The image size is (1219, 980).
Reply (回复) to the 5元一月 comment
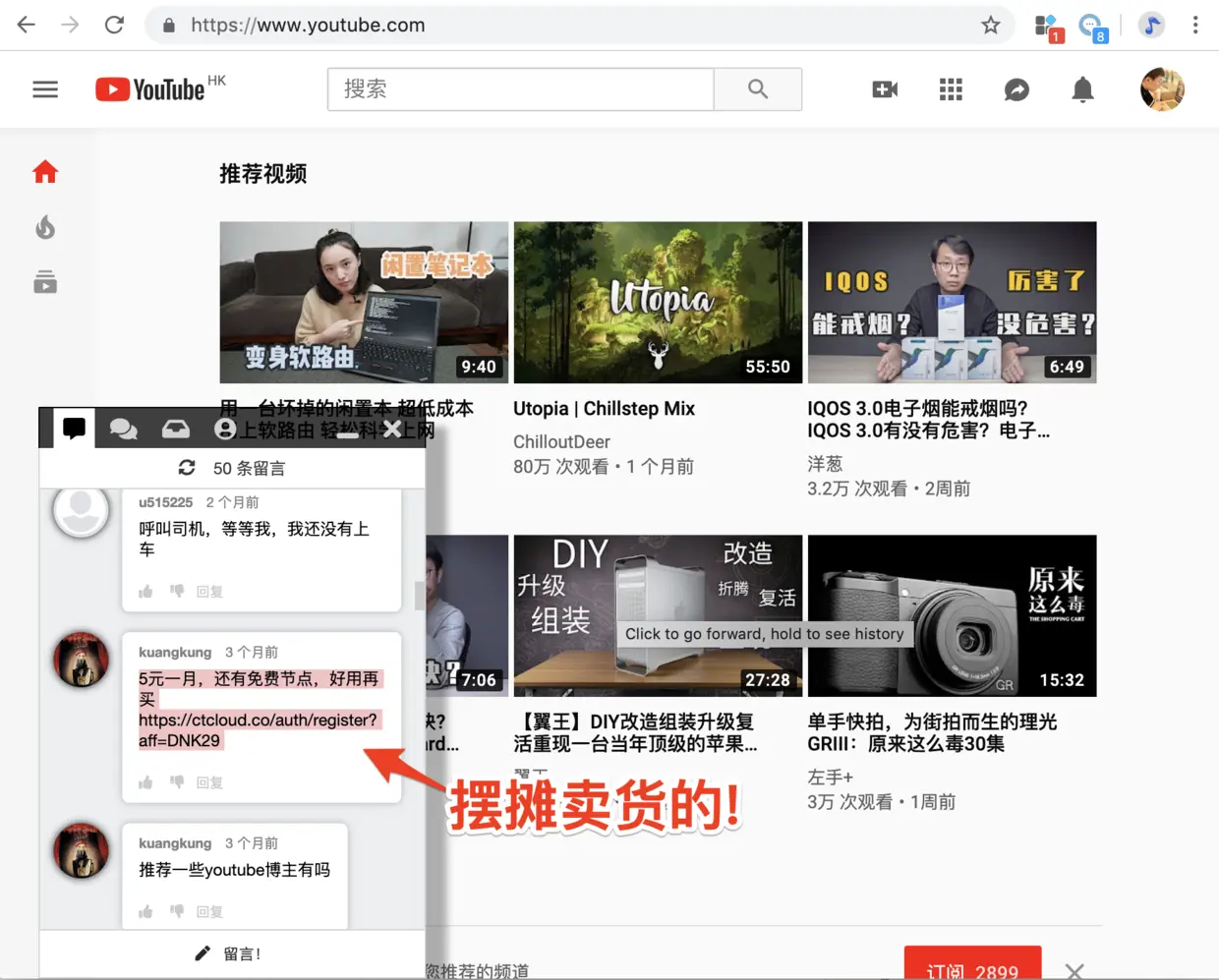point(209,781)
